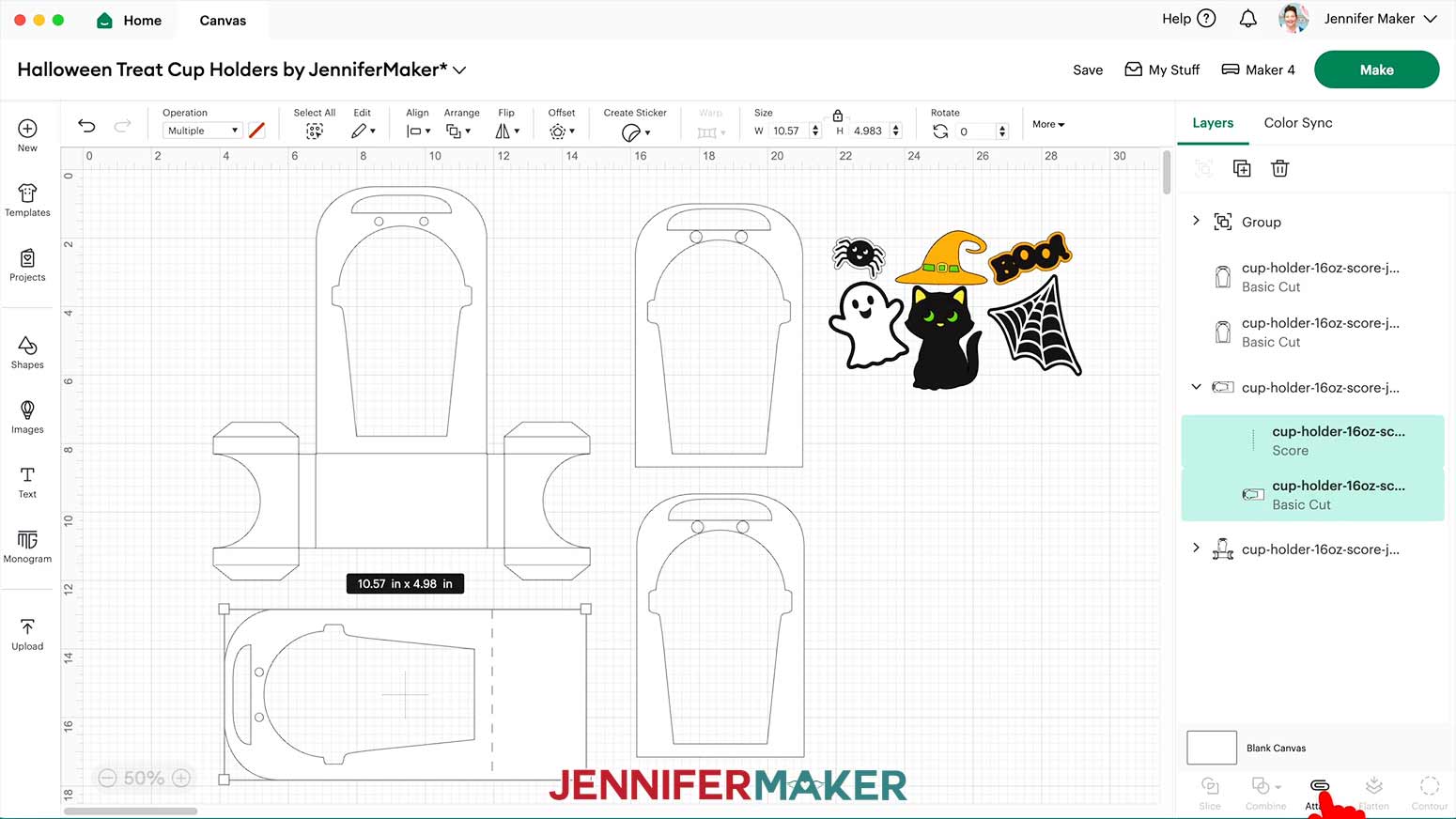Viewport: 1456px width, 819px height.
Task: Click the user profile avatar
Action: click(x=1293, y=19)
